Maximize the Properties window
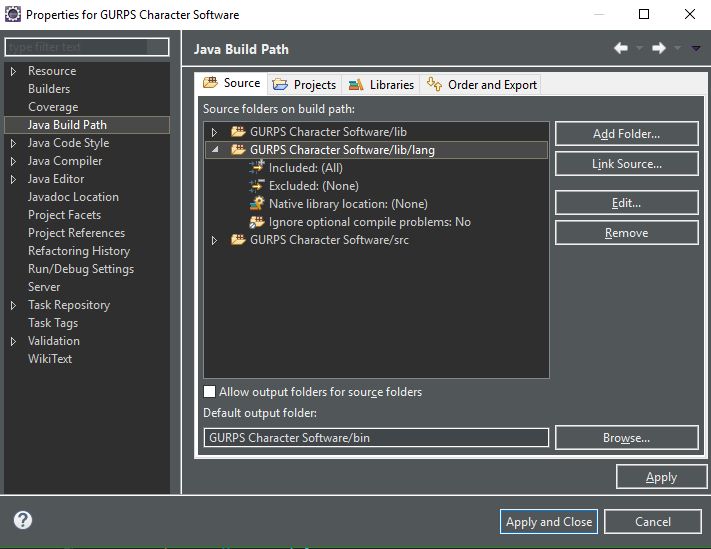This screenshot has width=711, height=549. (x=643, y=14)
